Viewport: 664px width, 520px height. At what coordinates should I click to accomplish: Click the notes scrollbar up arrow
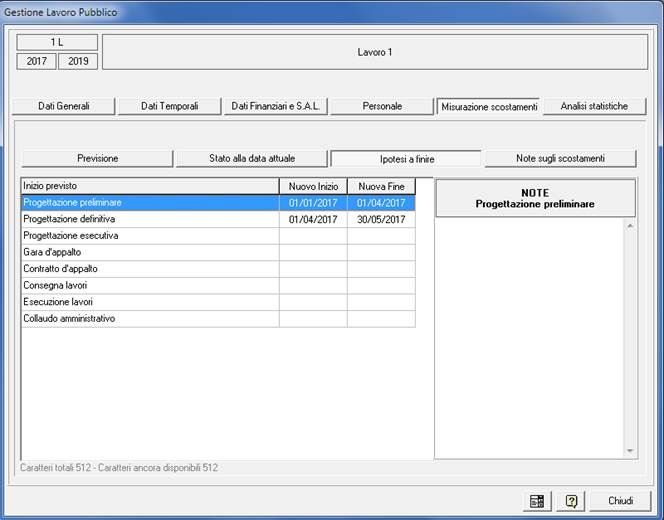629,225
